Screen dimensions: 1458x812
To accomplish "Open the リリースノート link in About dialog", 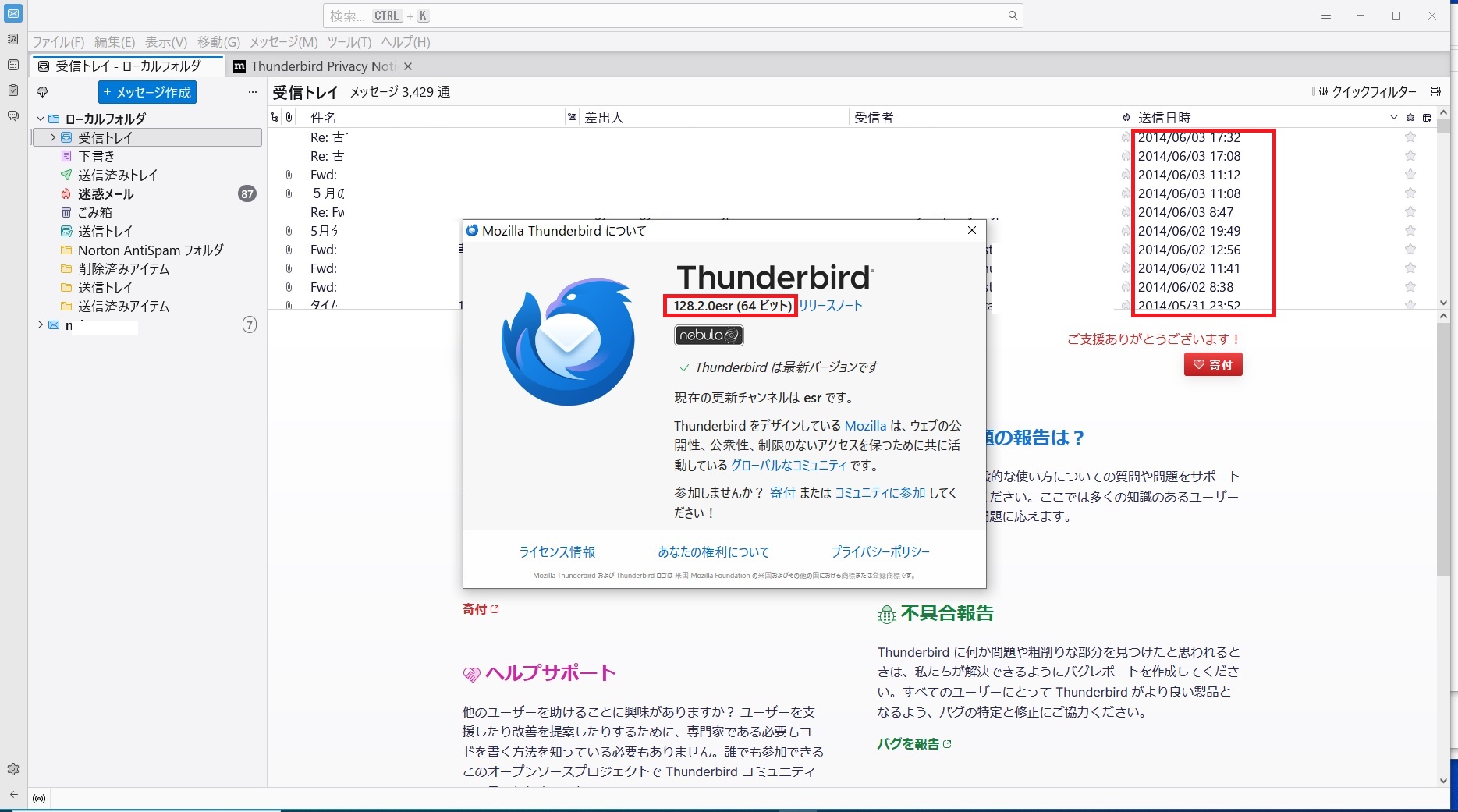I will pos(830,306).
